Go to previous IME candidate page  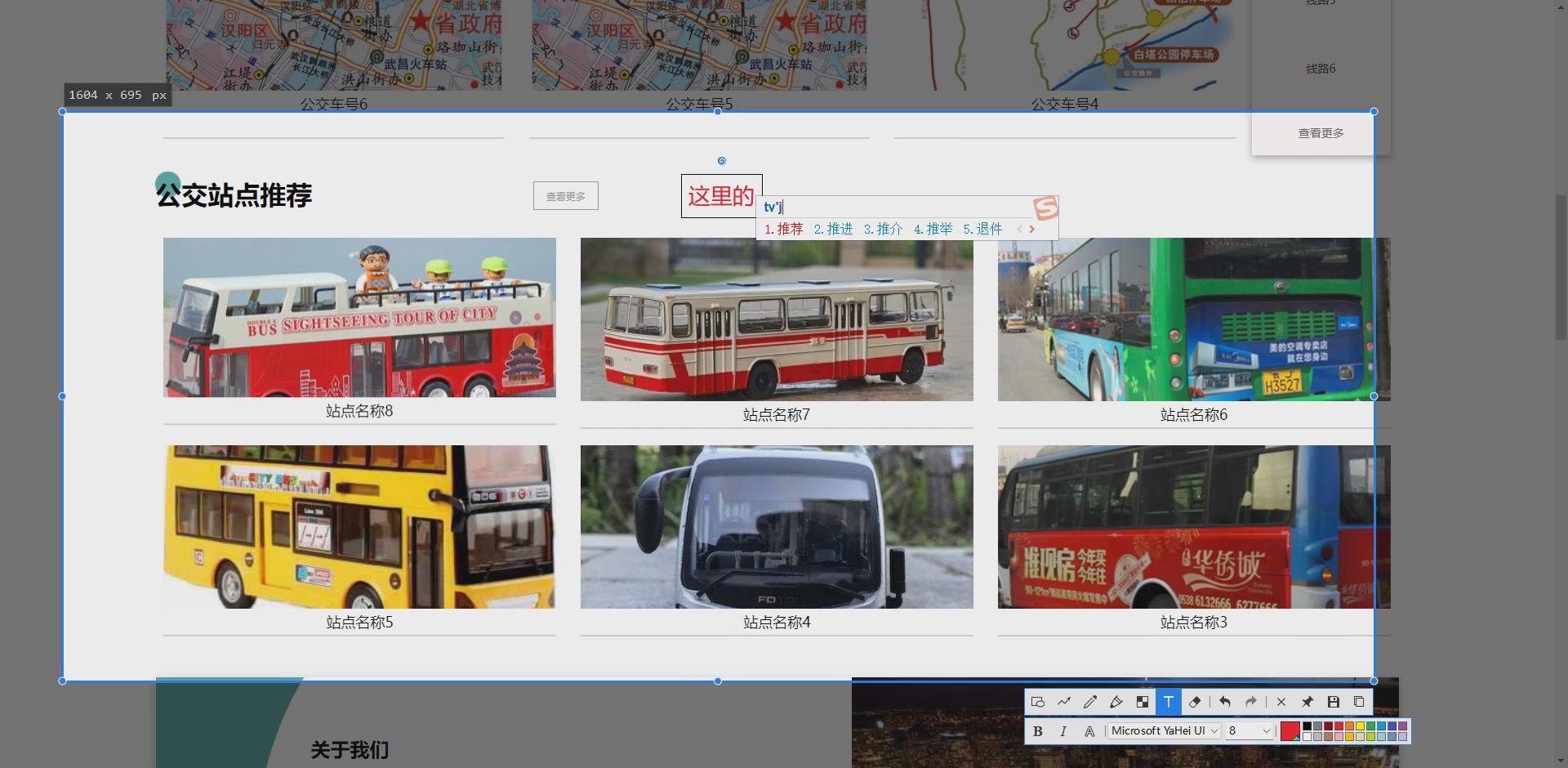coord(1019,230)
